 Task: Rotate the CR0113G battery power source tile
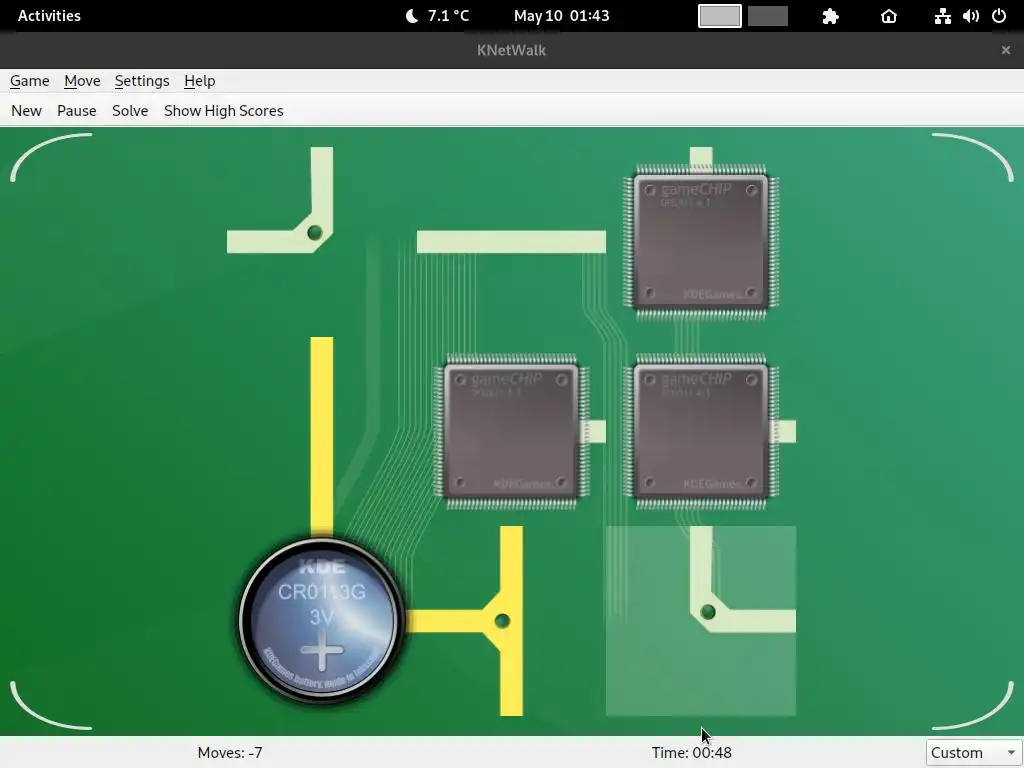point(321,621)
